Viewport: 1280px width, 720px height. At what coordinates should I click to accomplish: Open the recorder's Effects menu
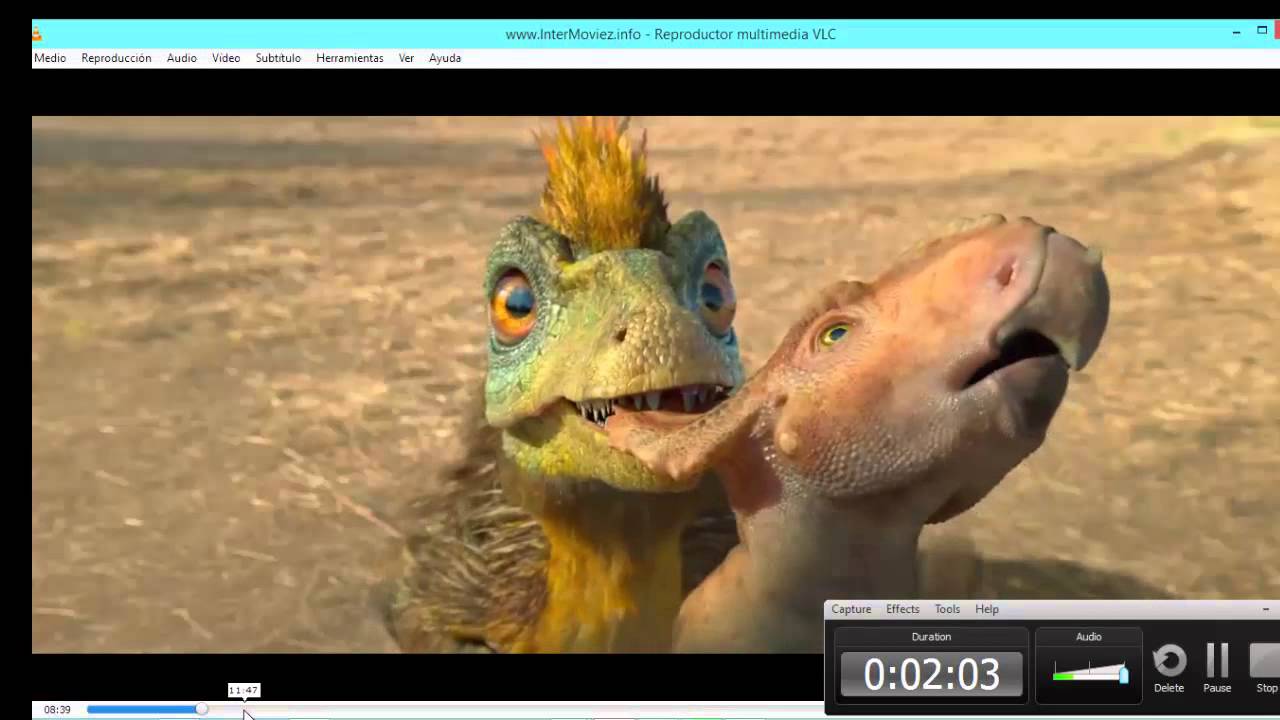tap(902, 609)
